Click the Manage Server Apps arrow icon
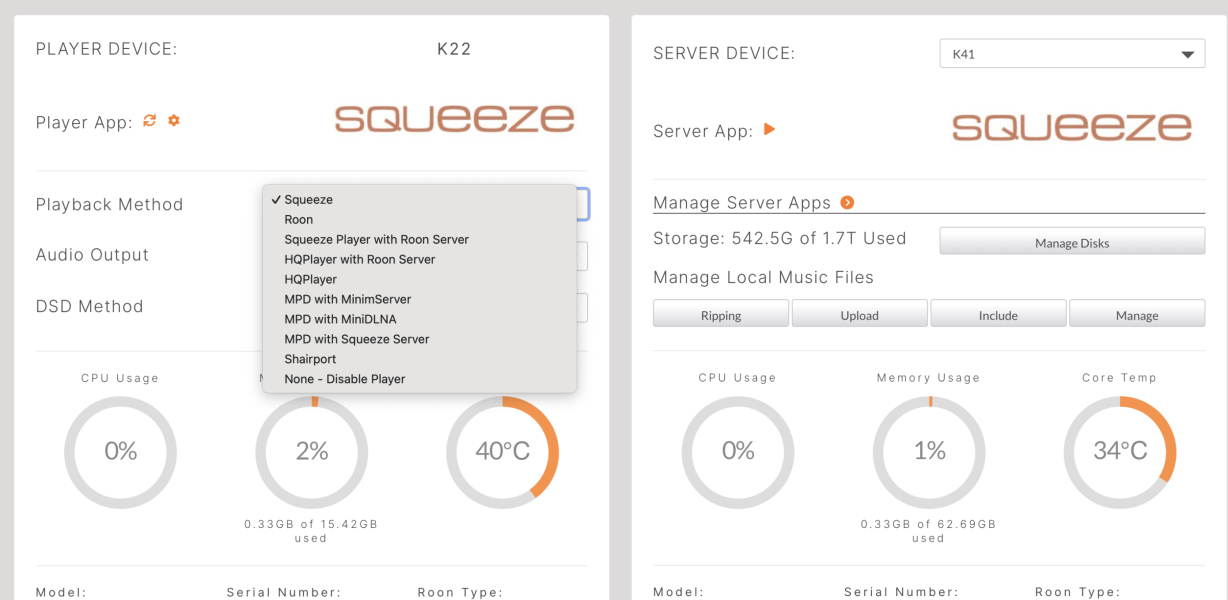This screenshot has height=600, width=1228. (x=847, y=203)
